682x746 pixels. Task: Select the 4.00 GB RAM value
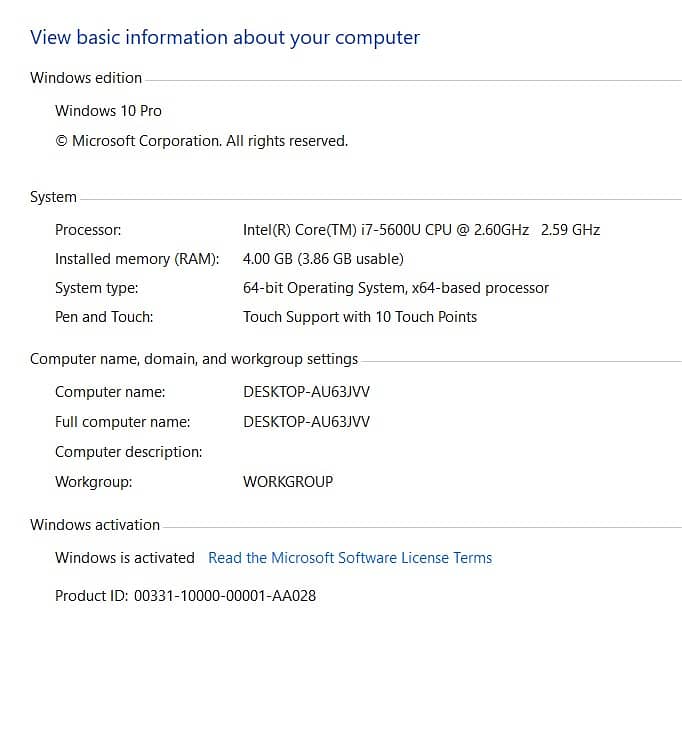point(323,259)
